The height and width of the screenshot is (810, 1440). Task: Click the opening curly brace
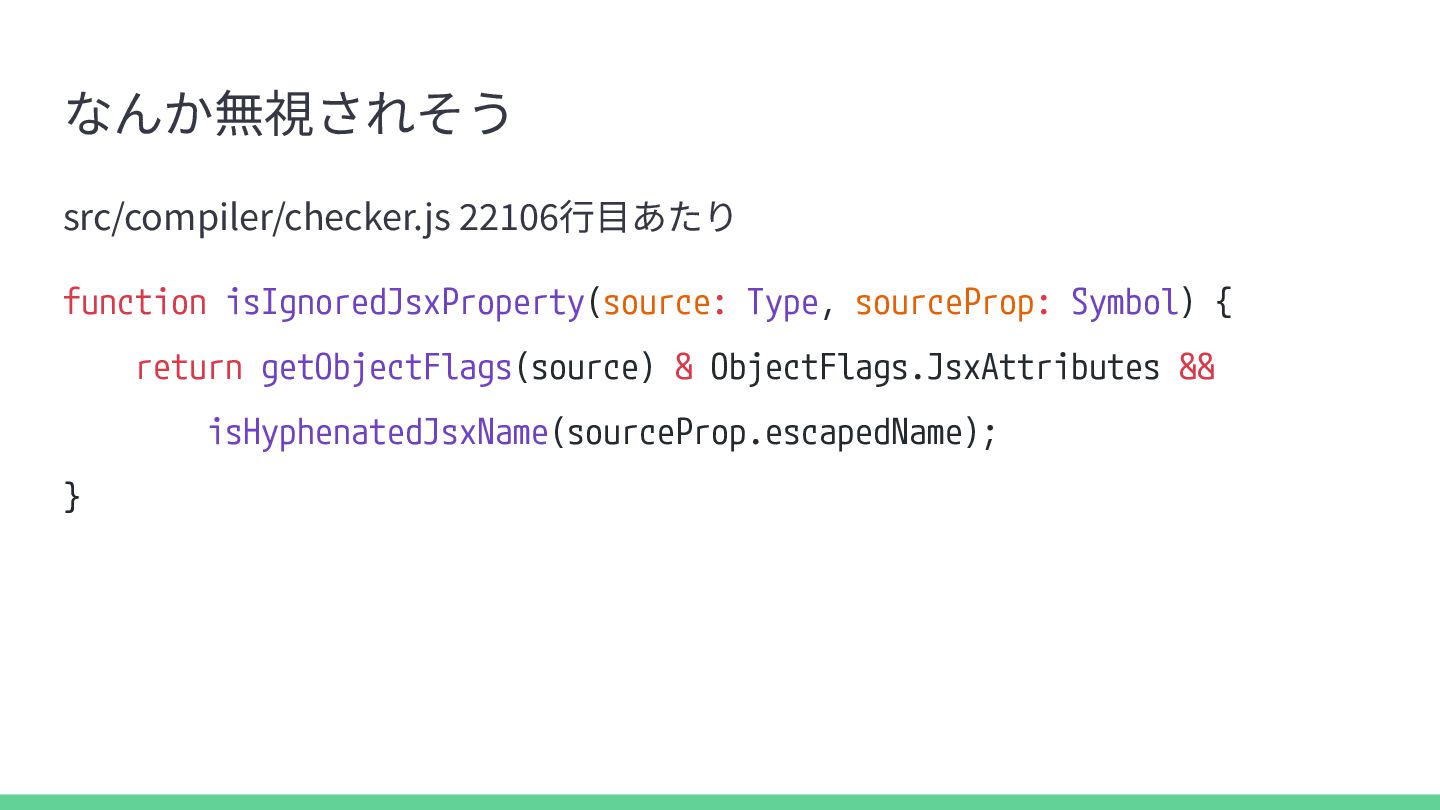click(x=1223, y=302)
